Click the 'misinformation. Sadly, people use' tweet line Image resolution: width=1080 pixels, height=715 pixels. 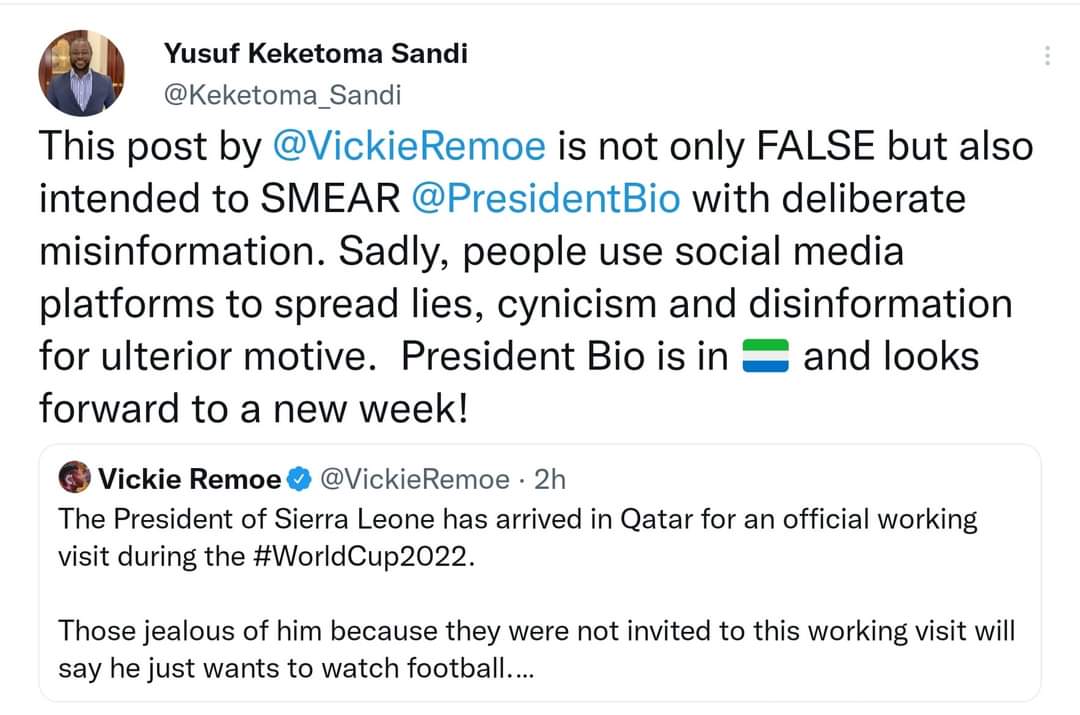470,251
